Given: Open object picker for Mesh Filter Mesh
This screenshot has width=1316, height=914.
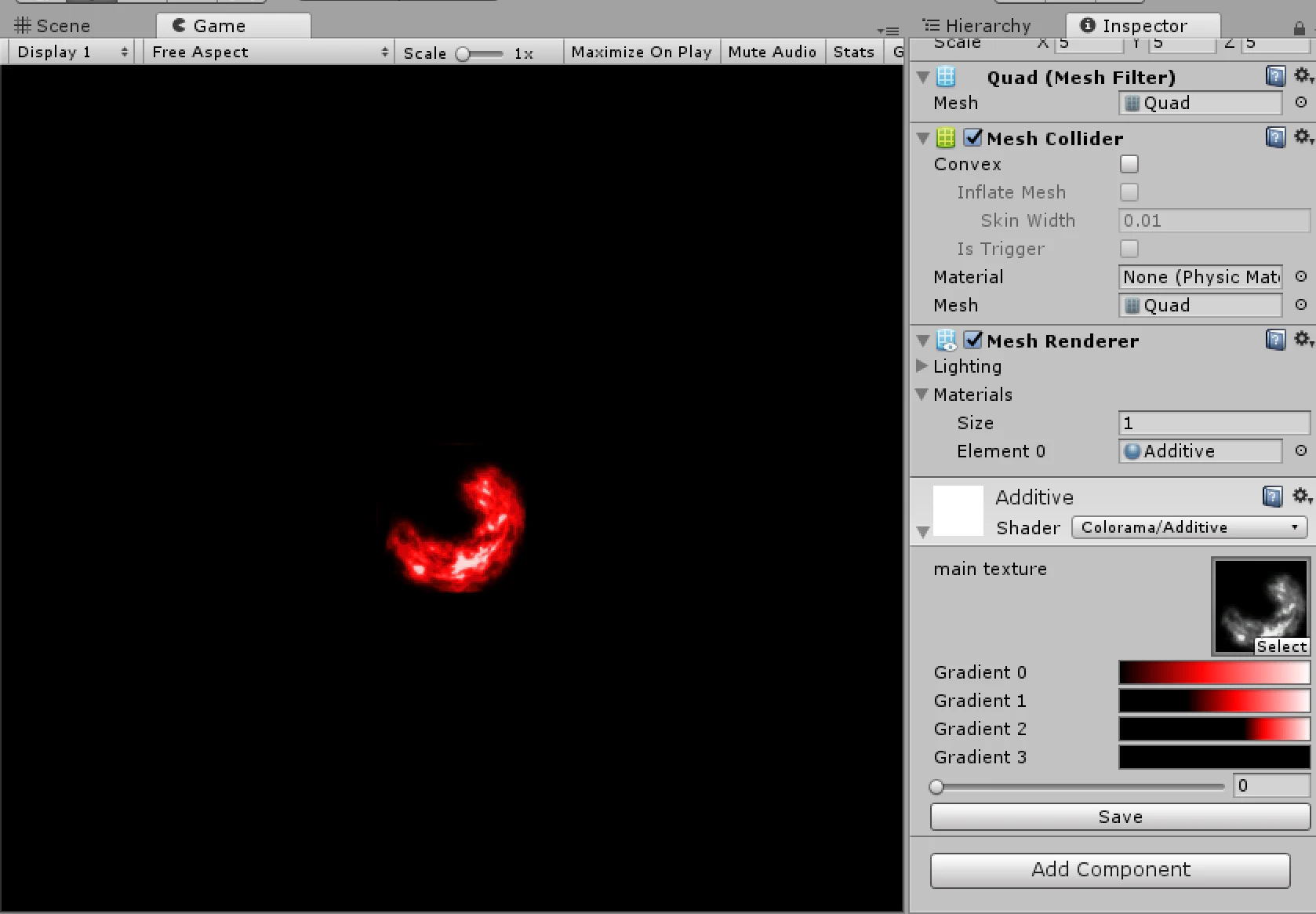Looking at the screenshot, I should point(1301,103).
